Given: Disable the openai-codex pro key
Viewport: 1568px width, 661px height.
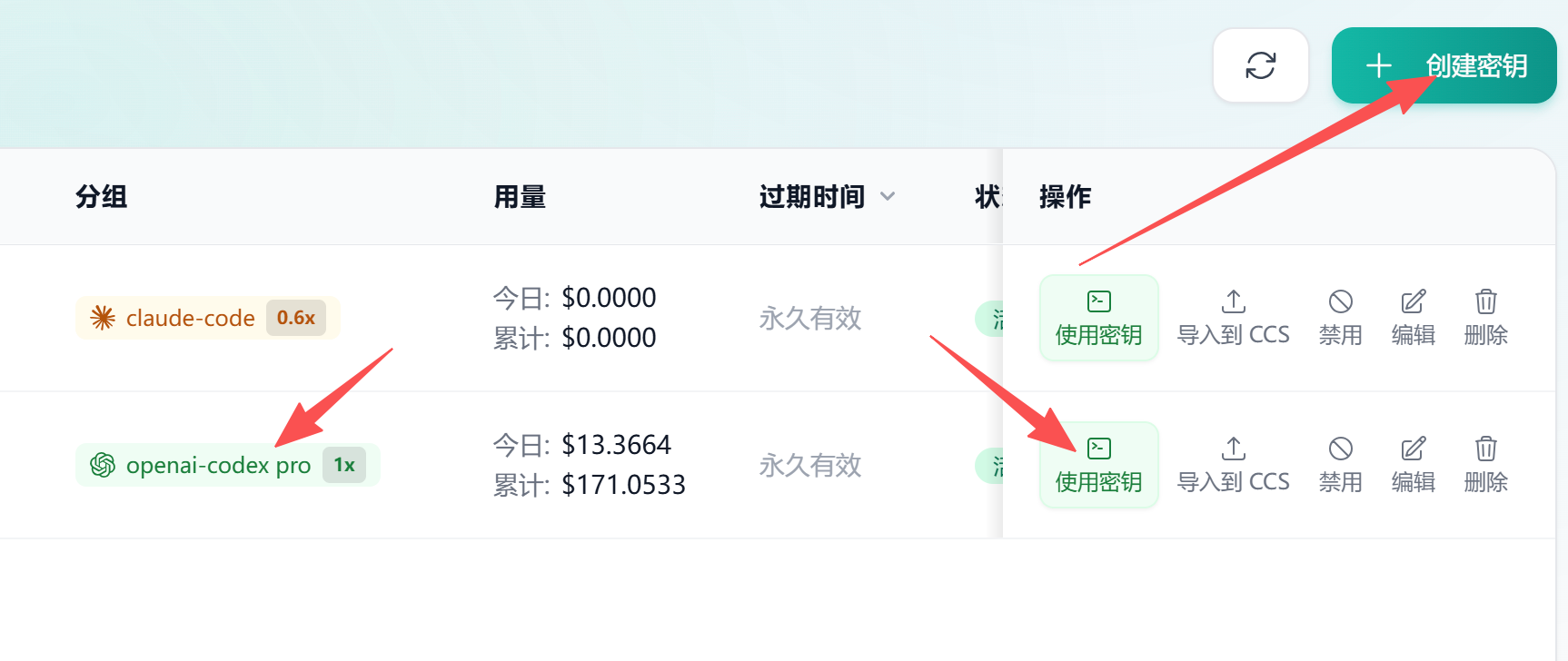Looking at the screenshot, I should (1341, 465).
